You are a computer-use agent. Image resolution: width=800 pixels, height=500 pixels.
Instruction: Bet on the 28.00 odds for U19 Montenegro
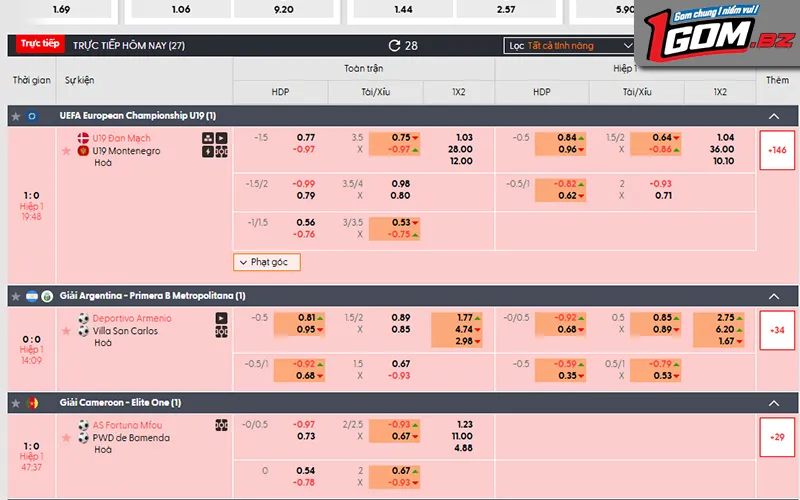coord(460,149)
